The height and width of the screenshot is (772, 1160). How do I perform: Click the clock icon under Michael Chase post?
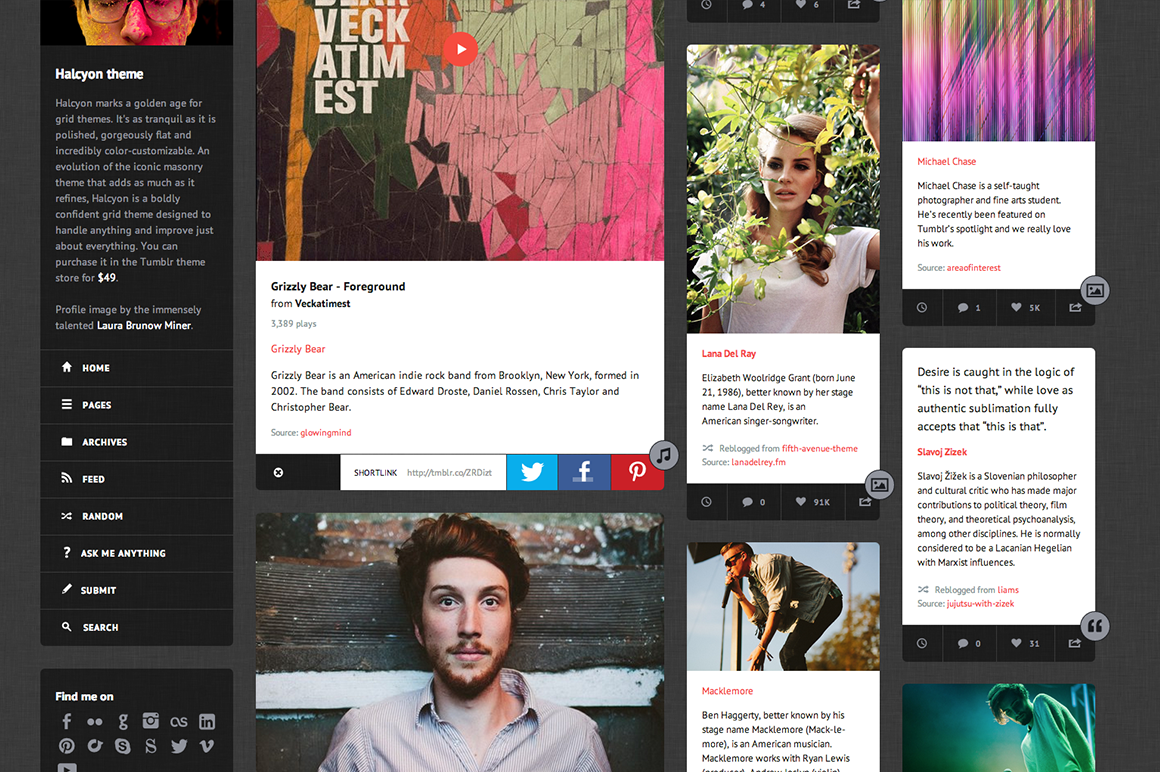pos(922,308)
